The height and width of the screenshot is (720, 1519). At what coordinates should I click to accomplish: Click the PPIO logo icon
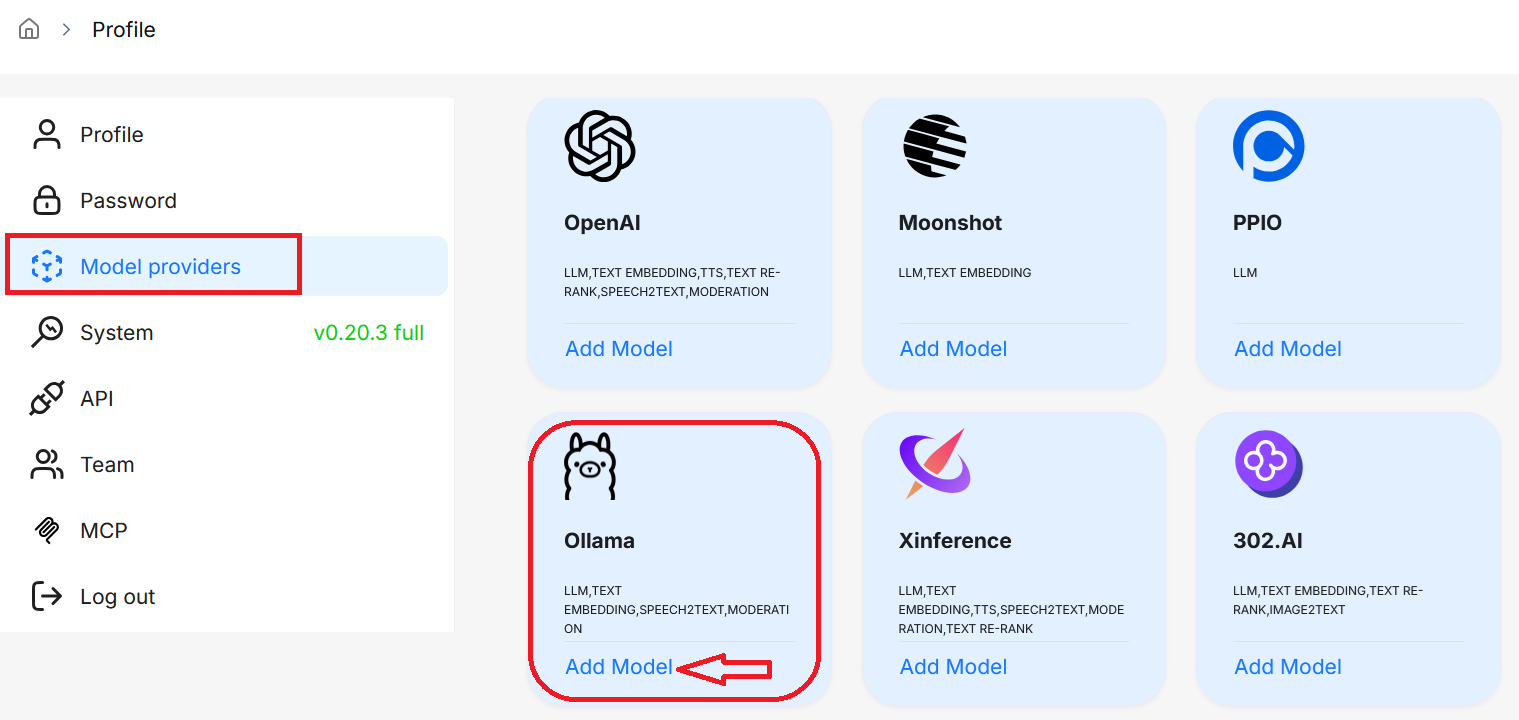pyautogui.click(x=1268, y=146)
